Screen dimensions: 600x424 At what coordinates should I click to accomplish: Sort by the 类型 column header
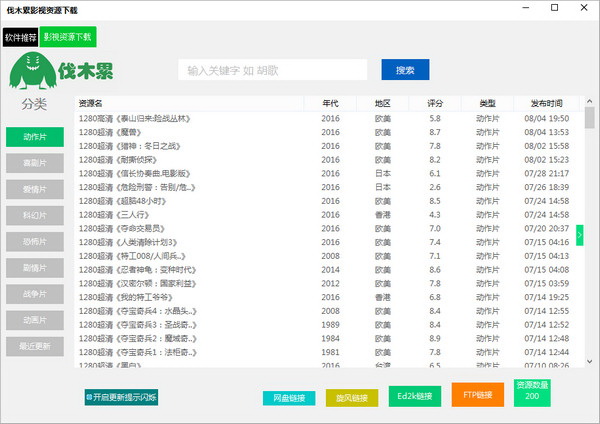click(488, 103)
